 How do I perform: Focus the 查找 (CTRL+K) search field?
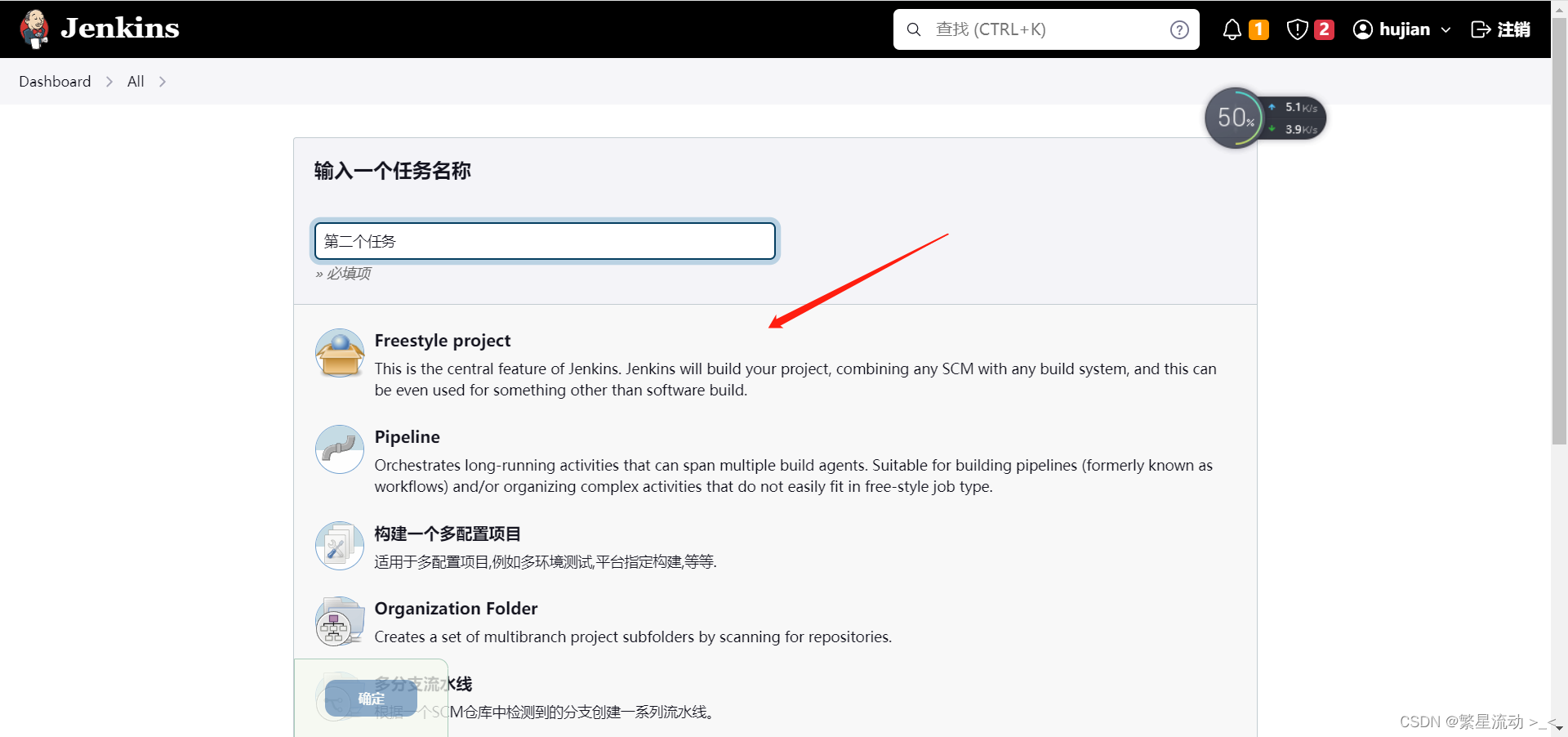pos(1046,29)
